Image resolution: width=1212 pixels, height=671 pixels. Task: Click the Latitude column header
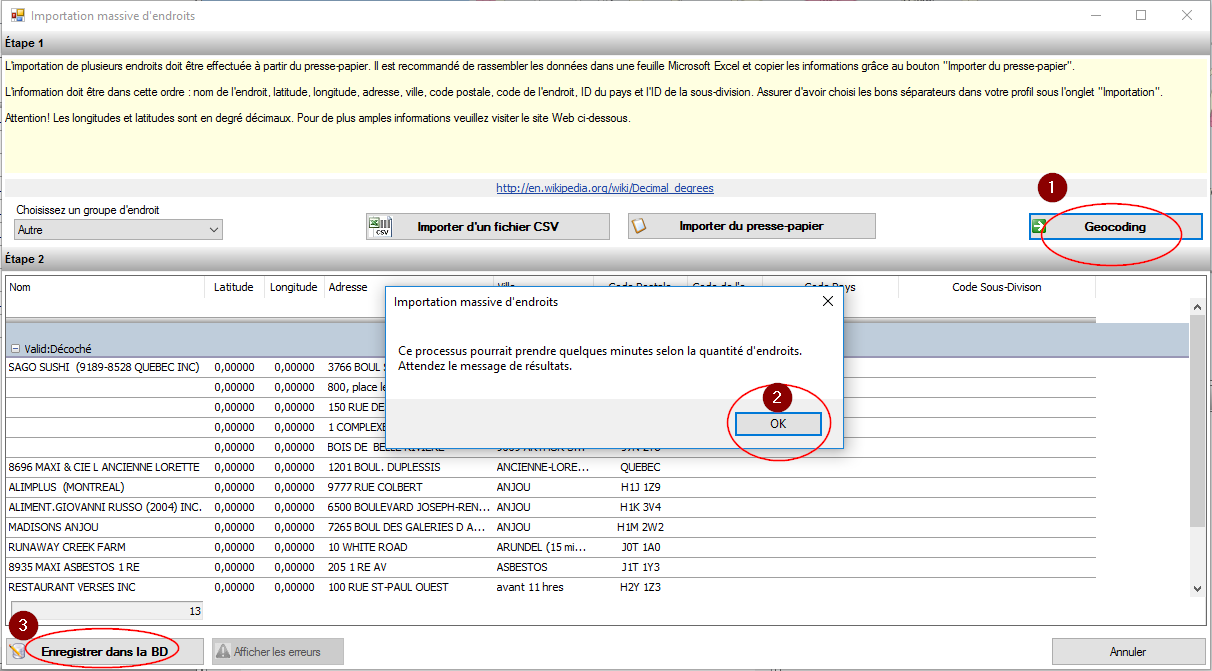pos(234,287)
